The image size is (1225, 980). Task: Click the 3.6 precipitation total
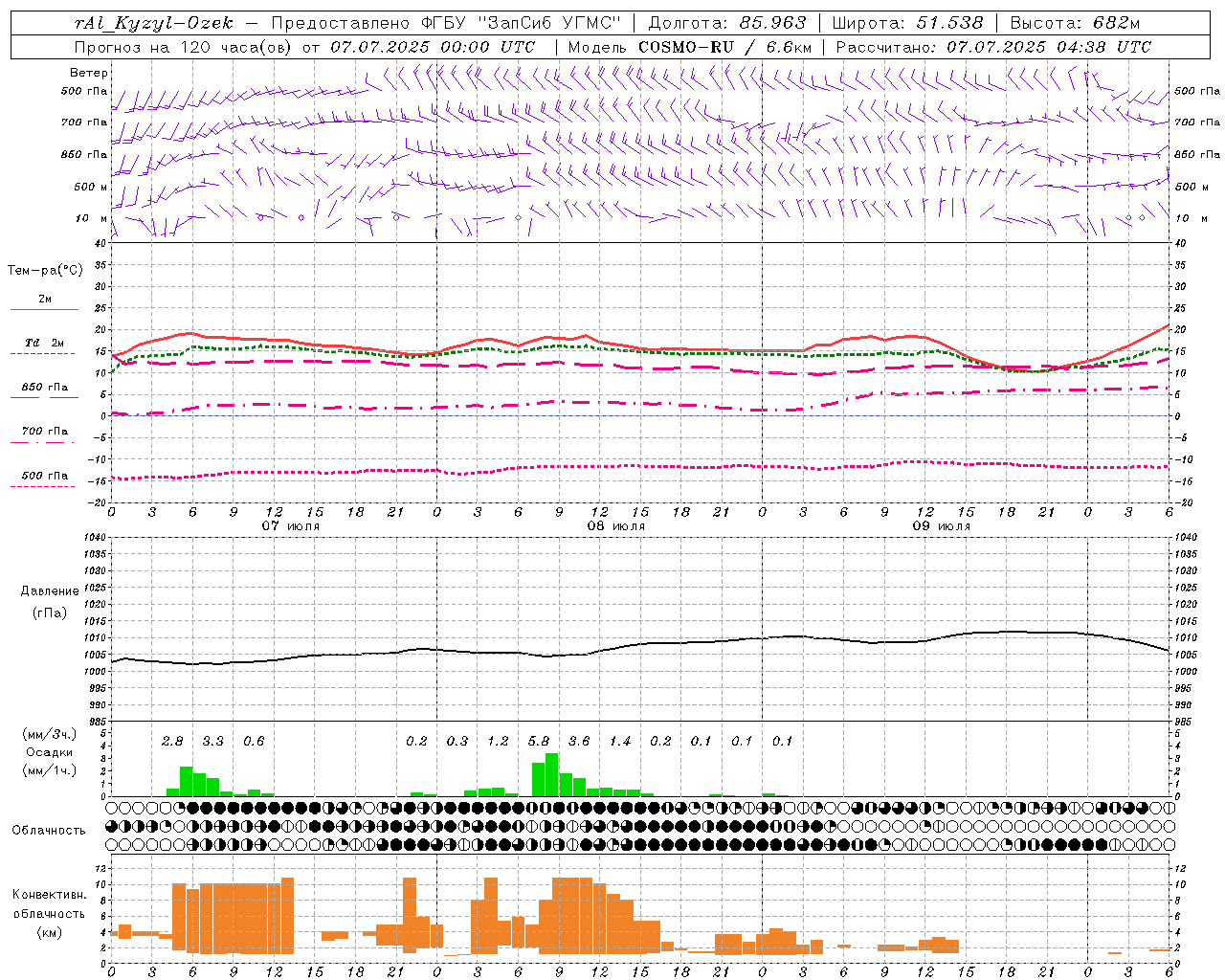coord(579,742)
